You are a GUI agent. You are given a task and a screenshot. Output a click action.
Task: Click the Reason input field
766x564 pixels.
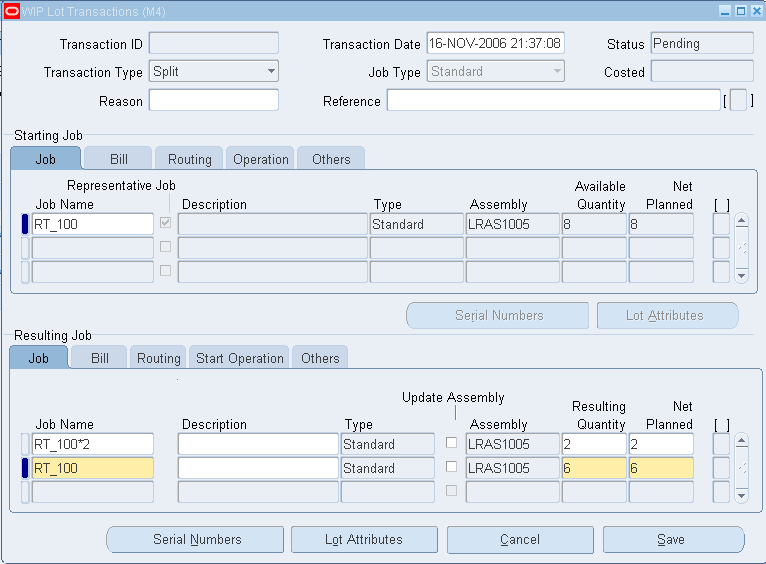click(x=214, y=100)
